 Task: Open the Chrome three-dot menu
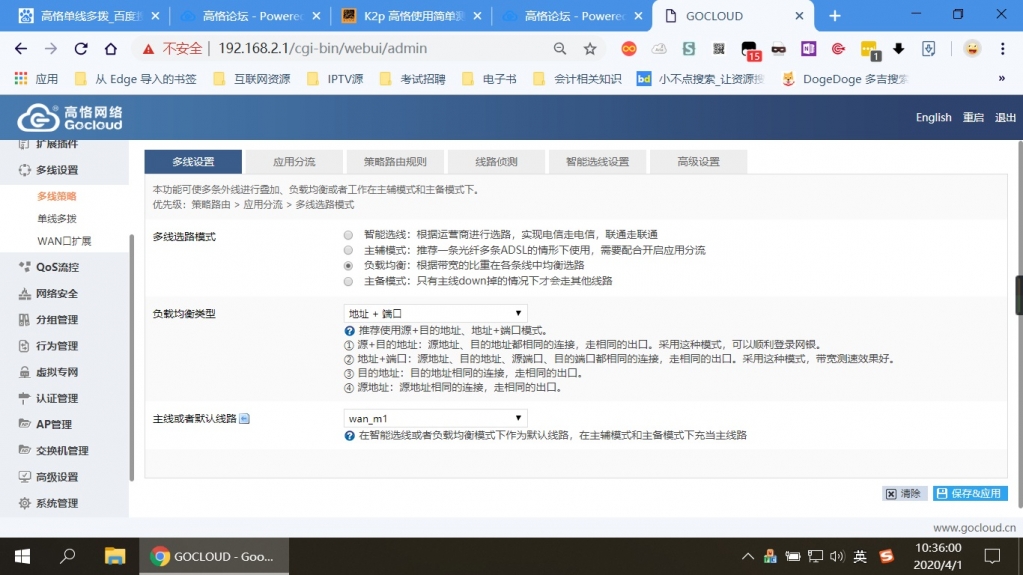tap(1003, 48)
